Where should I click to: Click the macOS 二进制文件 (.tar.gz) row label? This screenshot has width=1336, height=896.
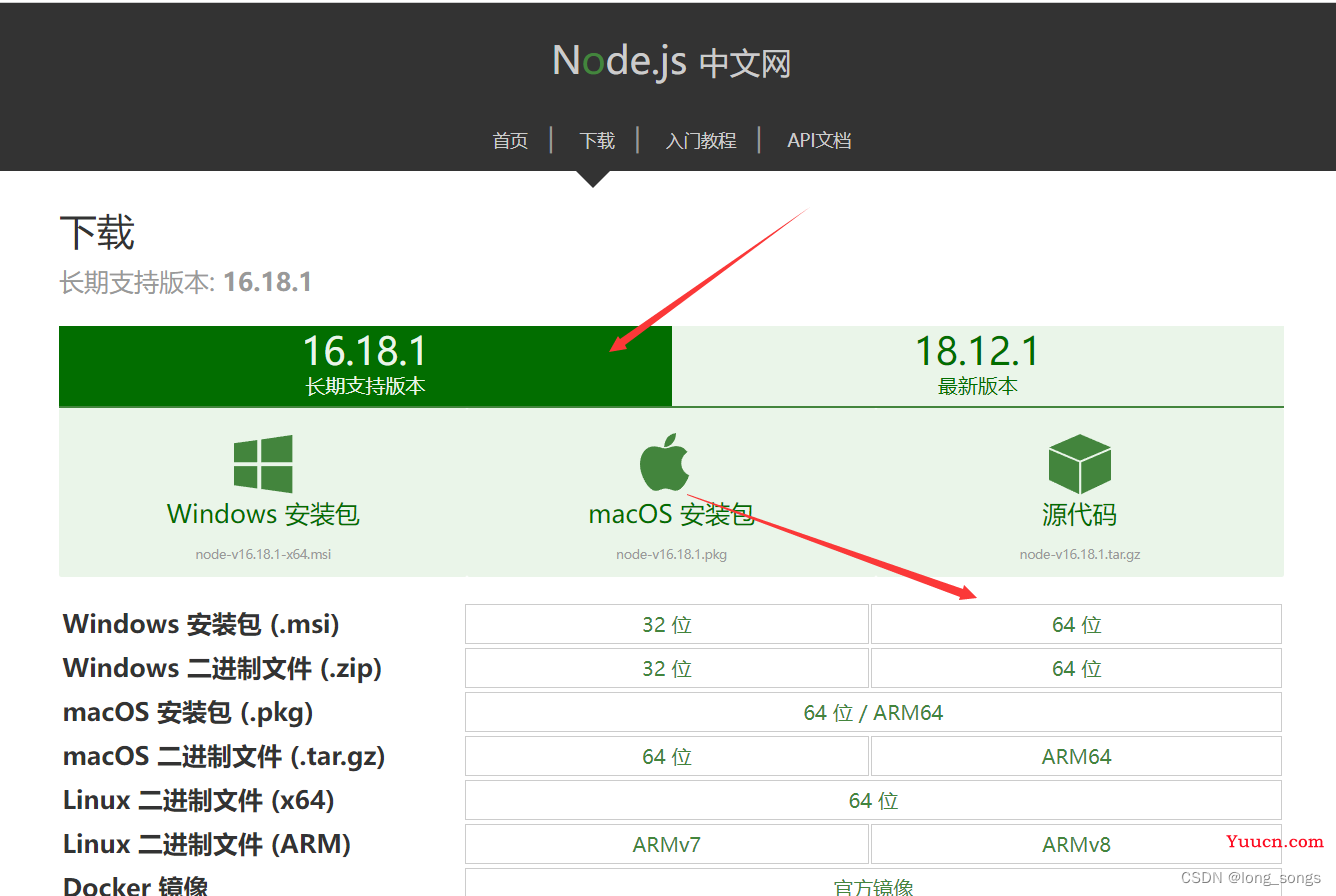(224, 756)
